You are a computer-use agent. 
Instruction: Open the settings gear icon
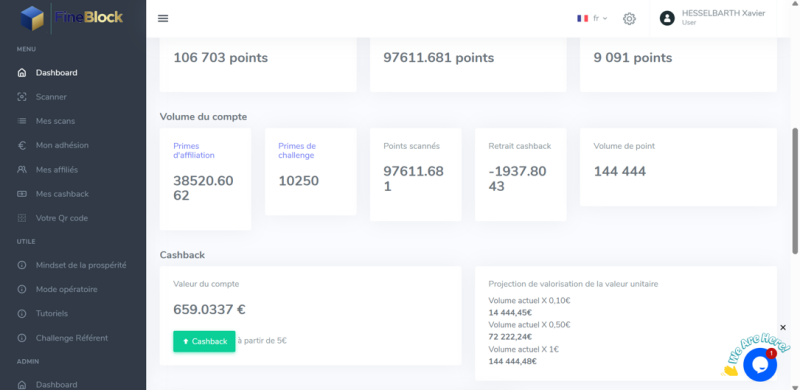point(629,19)
